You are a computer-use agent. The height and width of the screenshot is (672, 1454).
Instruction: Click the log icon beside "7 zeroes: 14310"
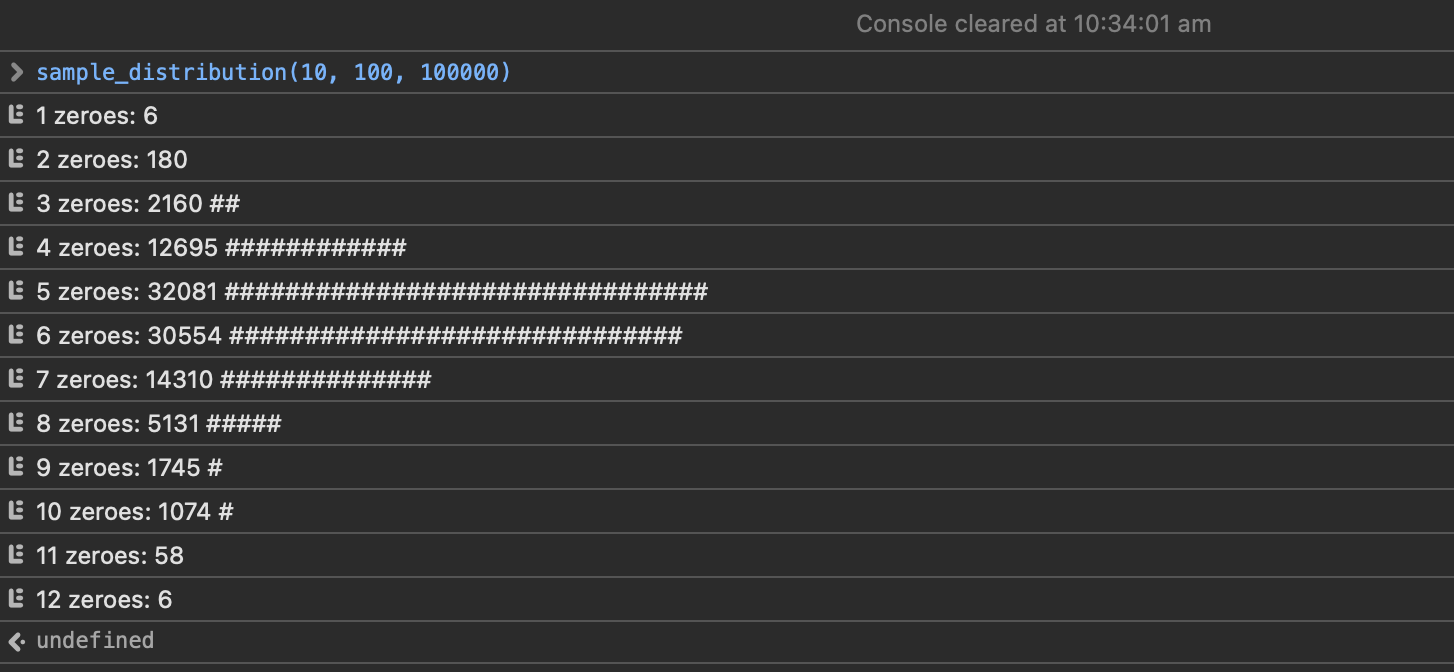(15, 379)
